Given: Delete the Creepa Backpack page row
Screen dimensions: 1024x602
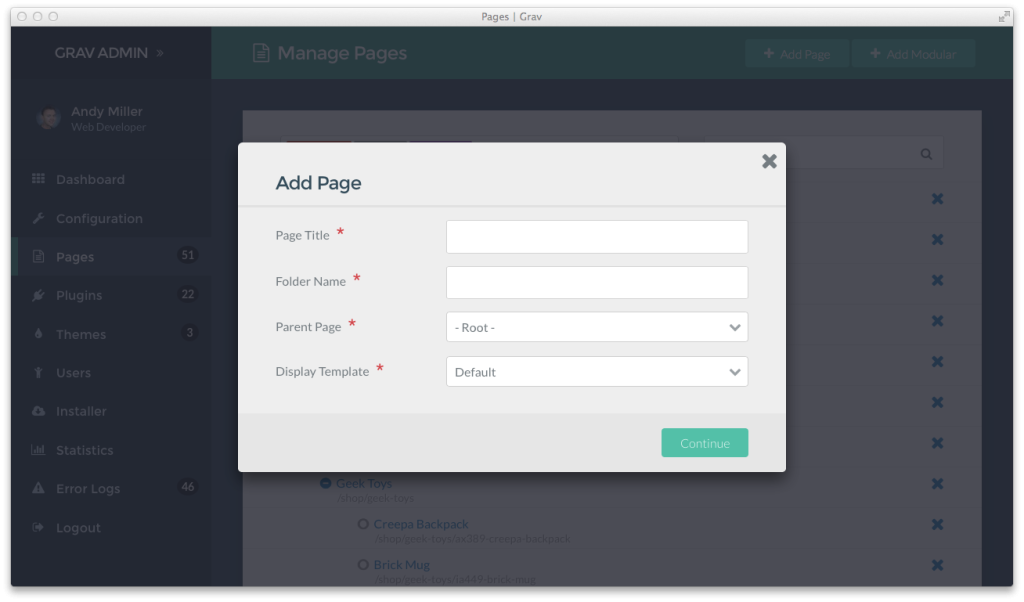Looking at the screenshot, I should pos(937,524).
